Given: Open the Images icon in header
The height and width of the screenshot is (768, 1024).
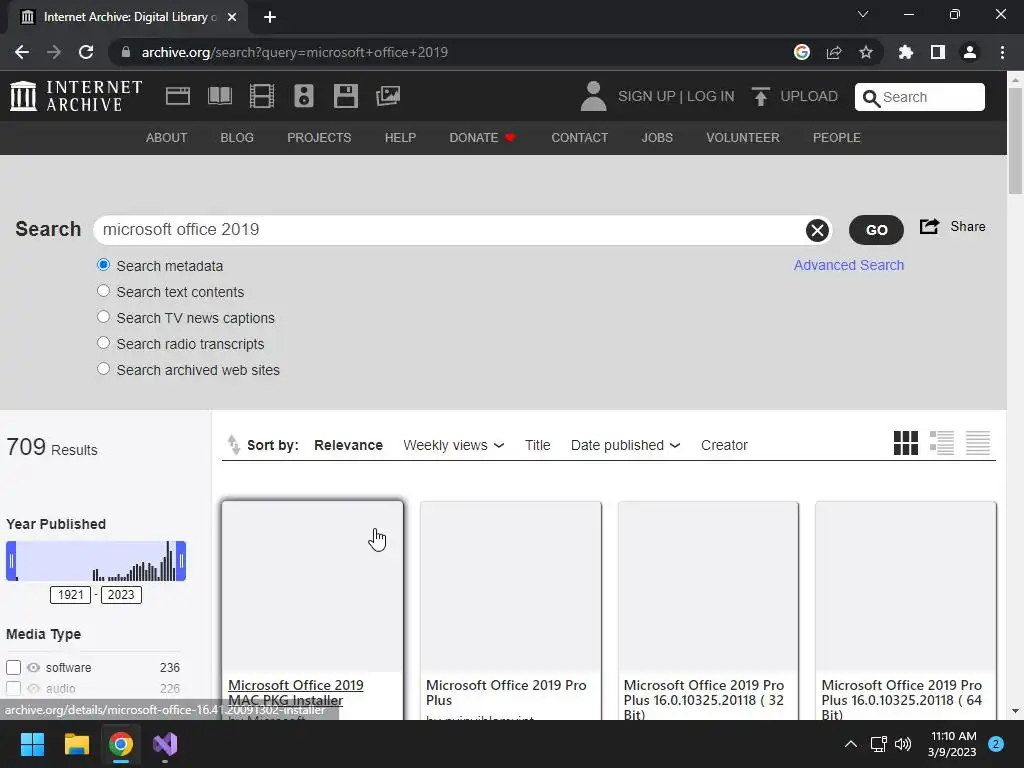Looking at the screenshot, I should point(388,96).
